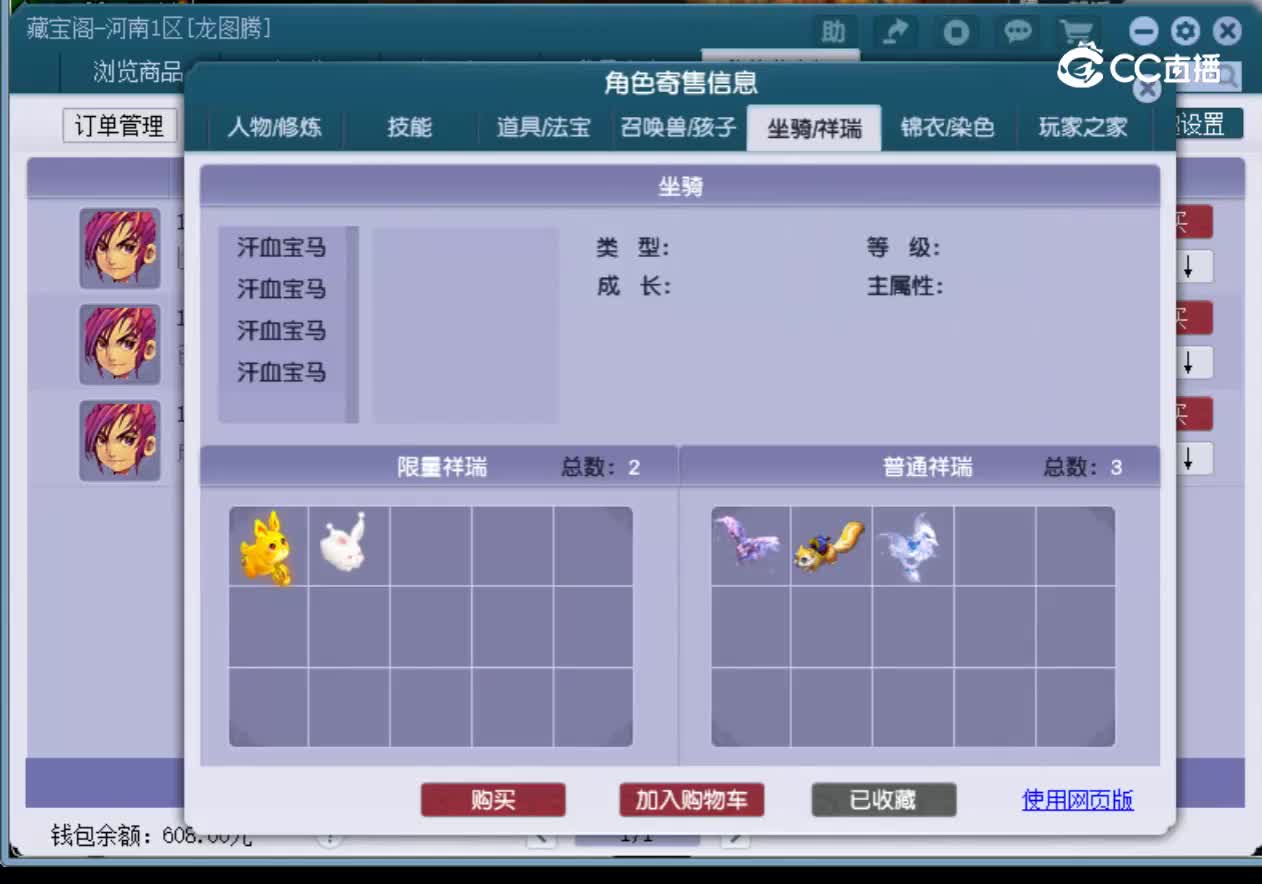
Task: Open the chat bubble icon
Action: point(1018,31)
